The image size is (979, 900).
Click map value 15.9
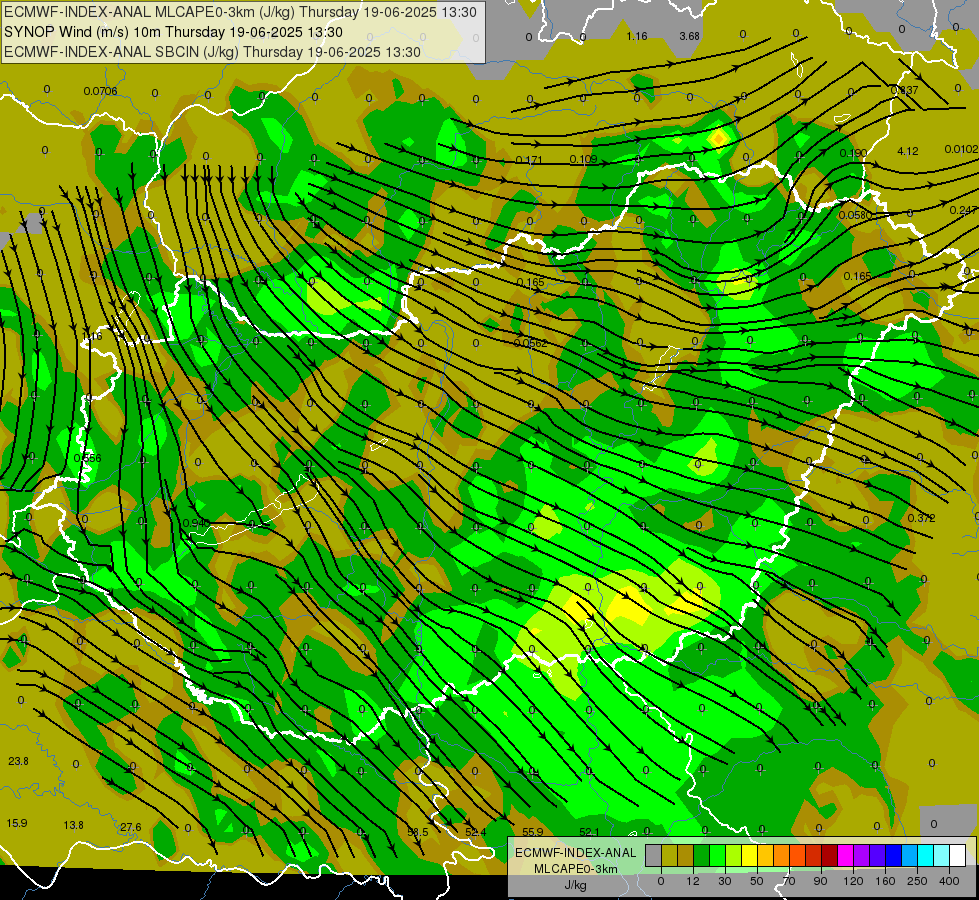tap(17, 823)
